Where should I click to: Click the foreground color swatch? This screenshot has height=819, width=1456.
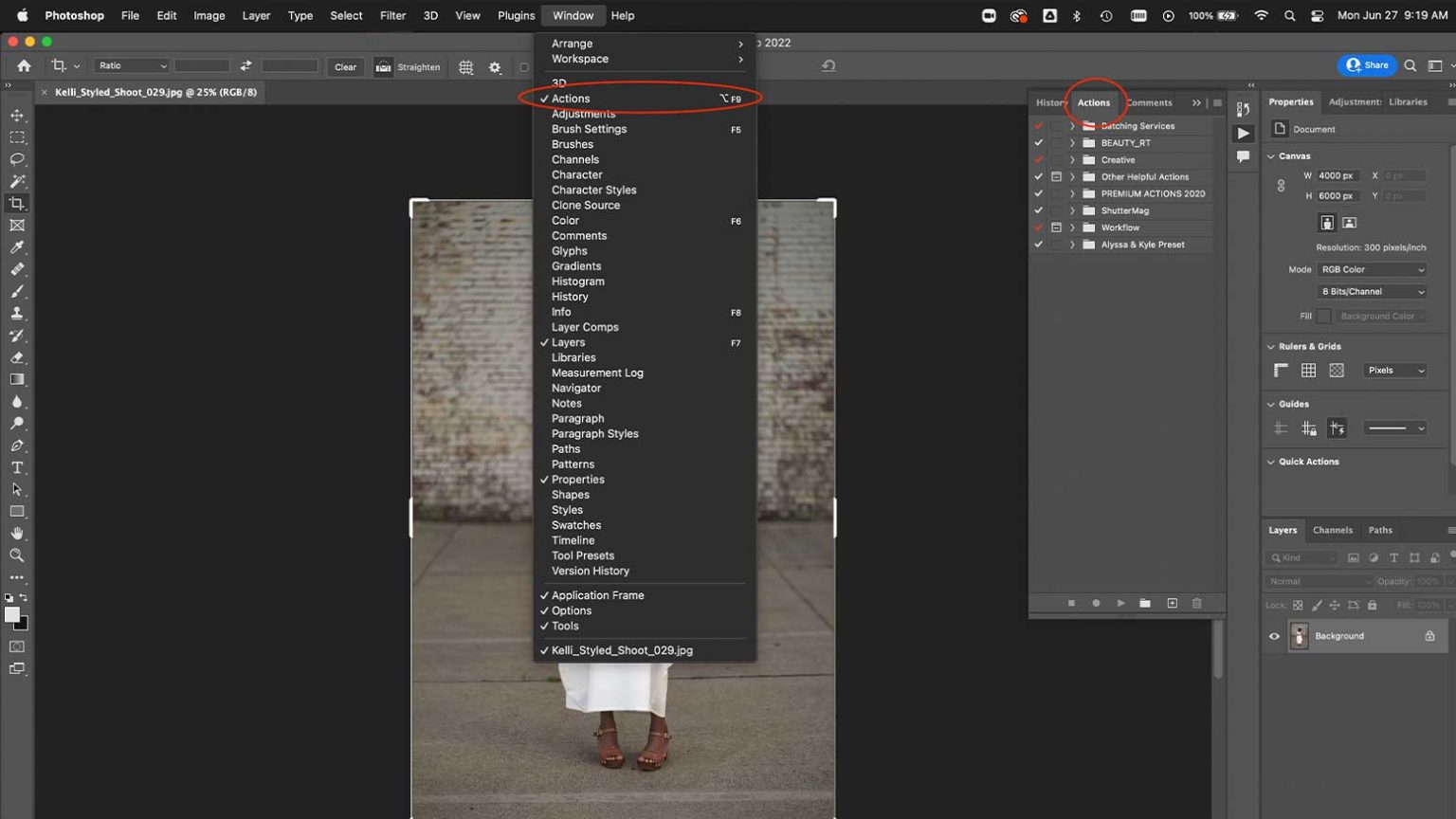11,615
